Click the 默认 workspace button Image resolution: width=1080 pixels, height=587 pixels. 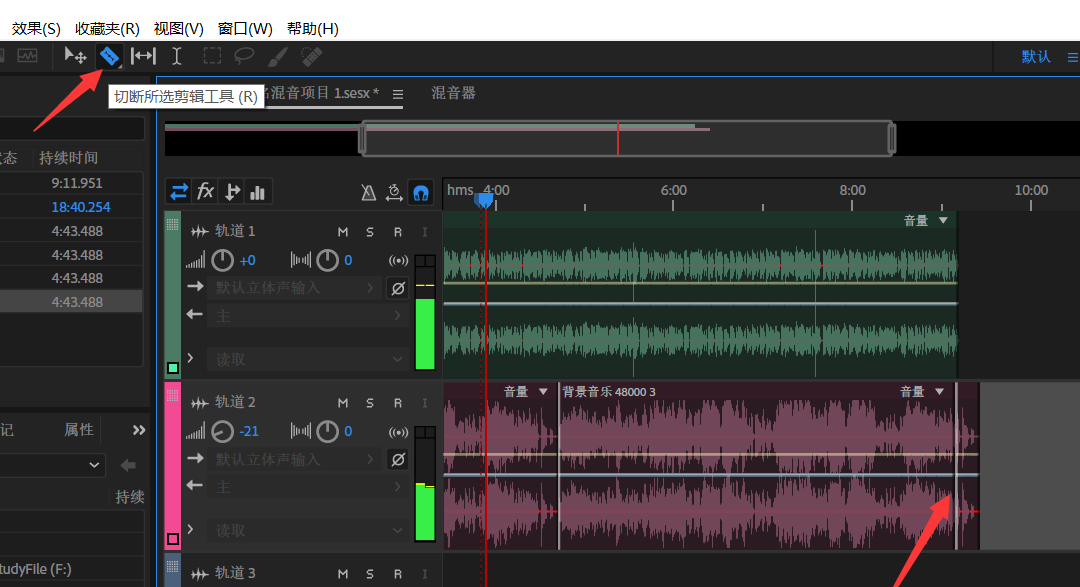1036,56
